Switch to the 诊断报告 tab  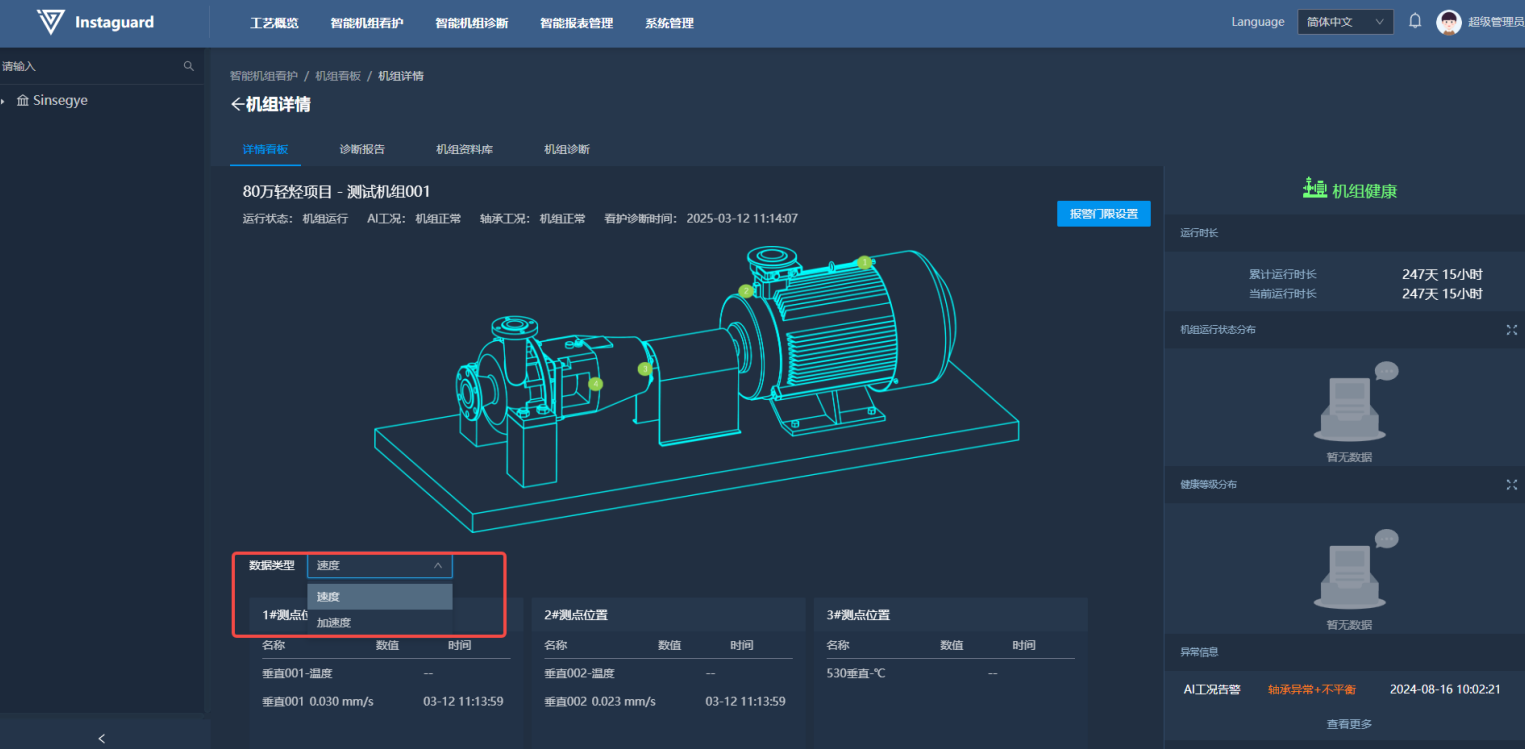pyautogui.click(x=362, y=149)
